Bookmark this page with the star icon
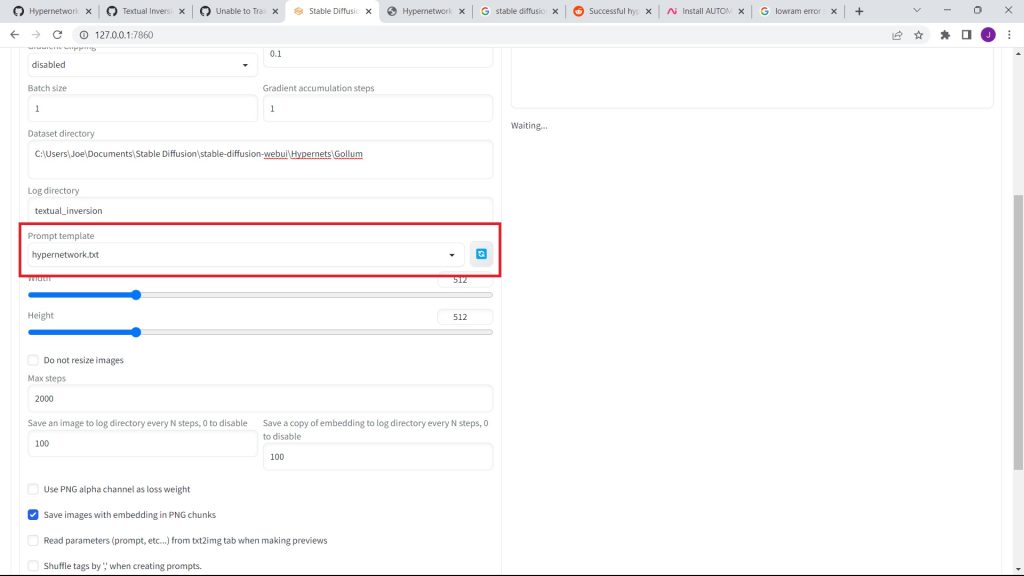This screenshot has width=1024, height=576. click(918, 35)
